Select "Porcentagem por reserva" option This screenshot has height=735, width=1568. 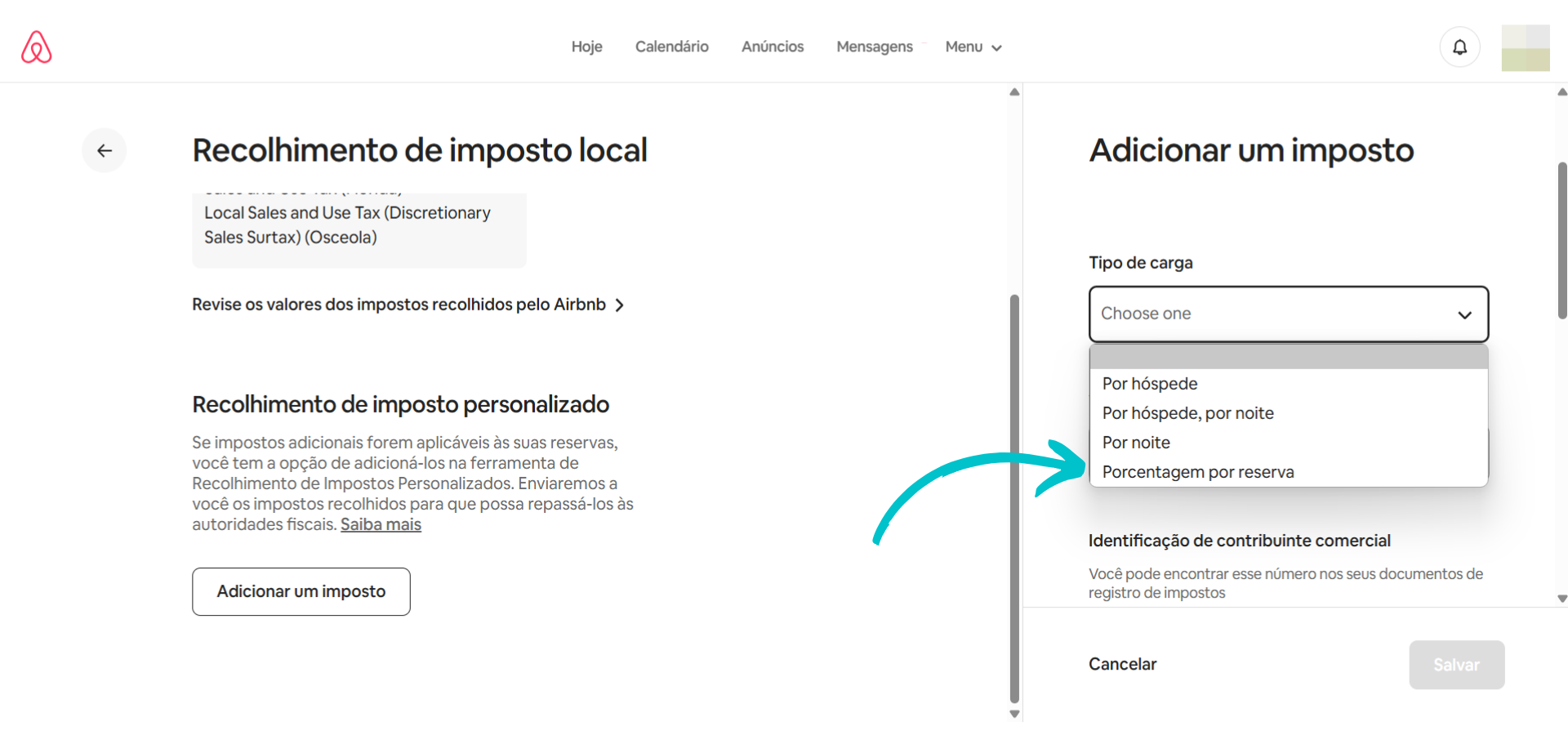pyautogui.click(x=1197, y=472)
